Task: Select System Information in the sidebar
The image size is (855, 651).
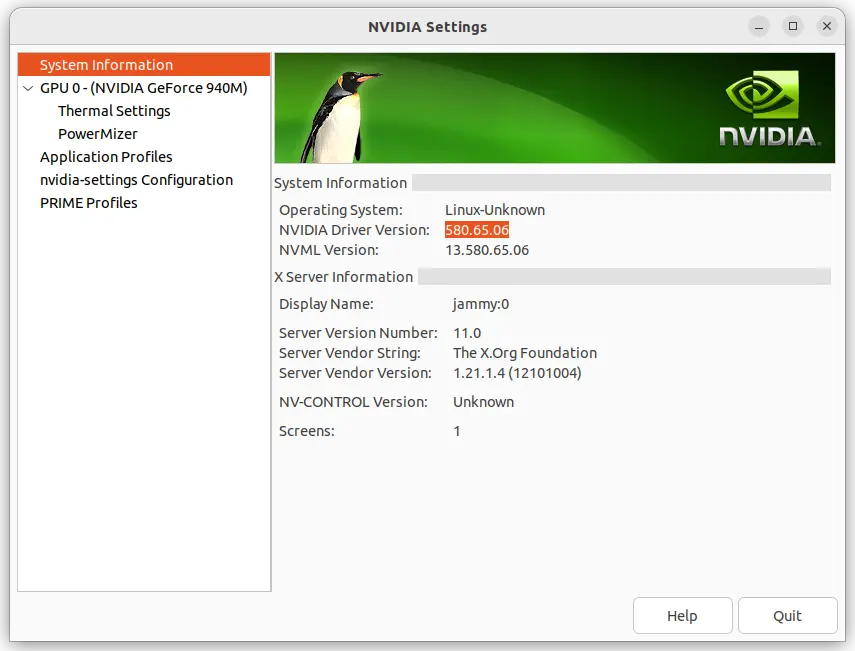Action: pos(144,65)
